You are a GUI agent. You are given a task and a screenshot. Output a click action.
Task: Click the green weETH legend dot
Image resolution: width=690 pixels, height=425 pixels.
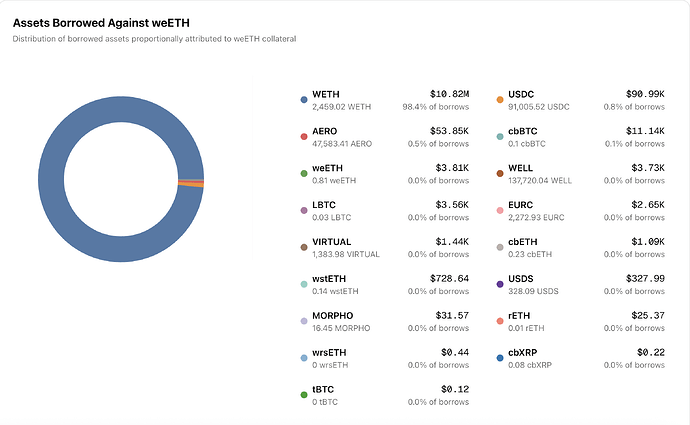[x=303, y=173]
